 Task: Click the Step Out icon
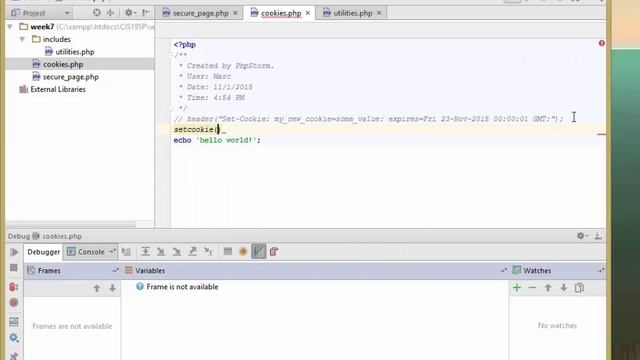coord(192,252)
